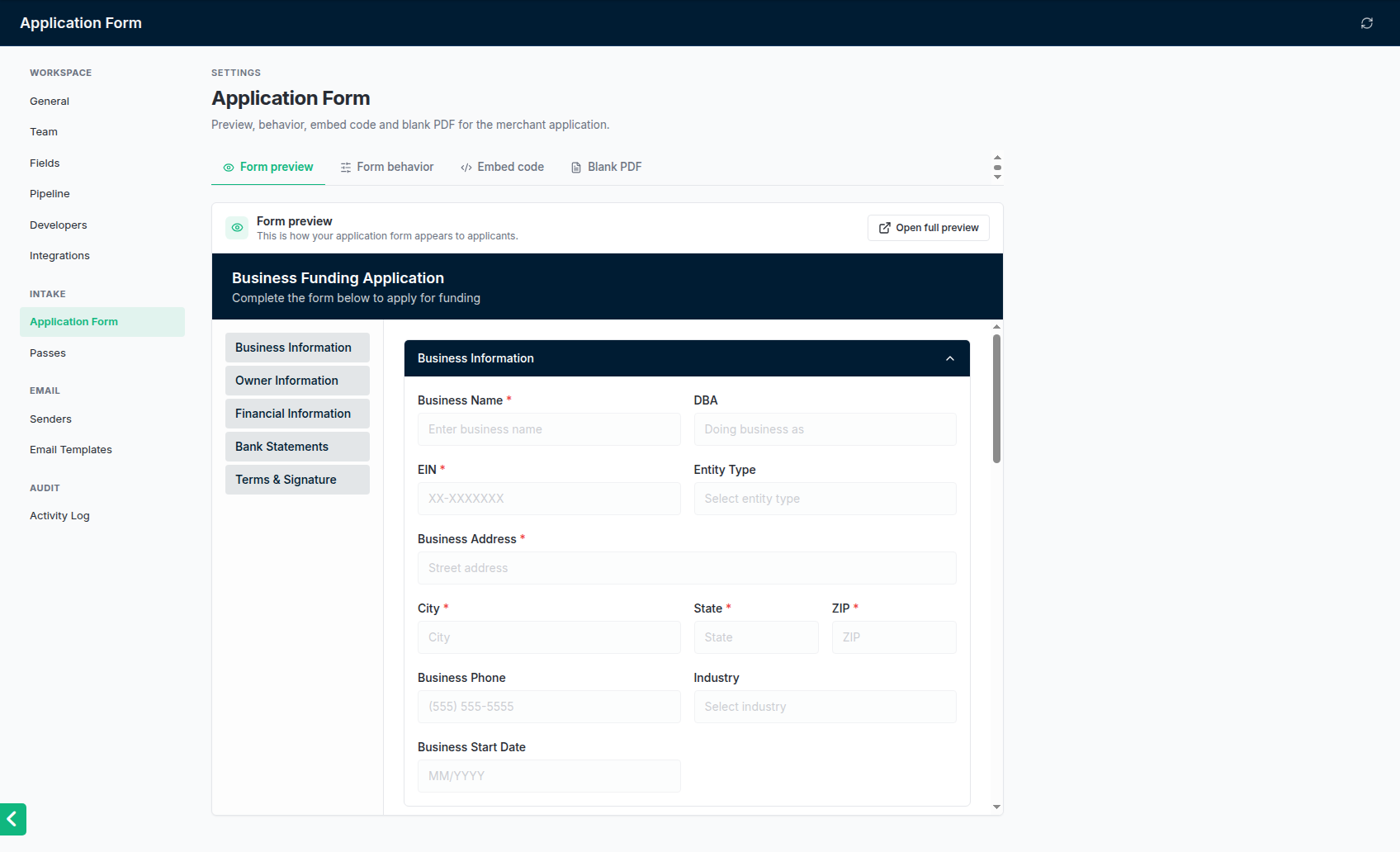Open the Pipeline settings page
The image size is (1400, 852).
[102, 194]
